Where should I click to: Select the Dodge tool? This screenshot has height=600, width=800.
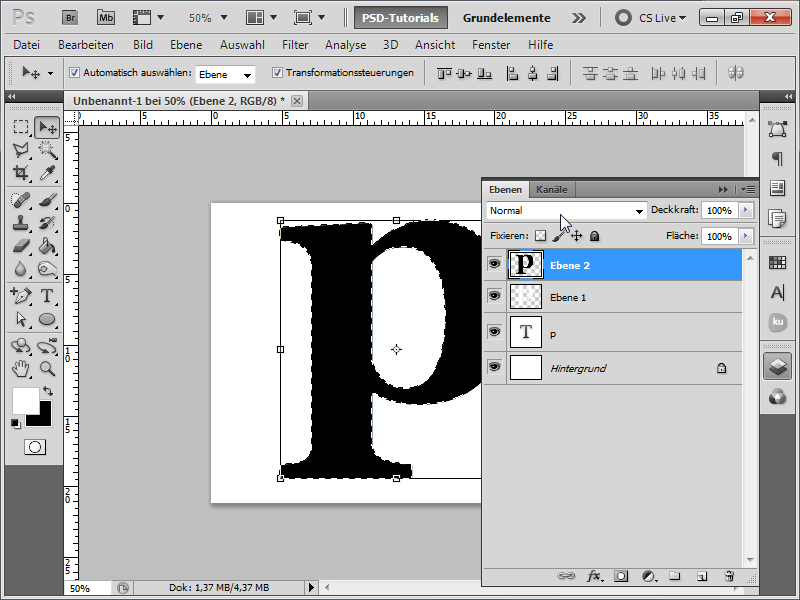point(47,269)
